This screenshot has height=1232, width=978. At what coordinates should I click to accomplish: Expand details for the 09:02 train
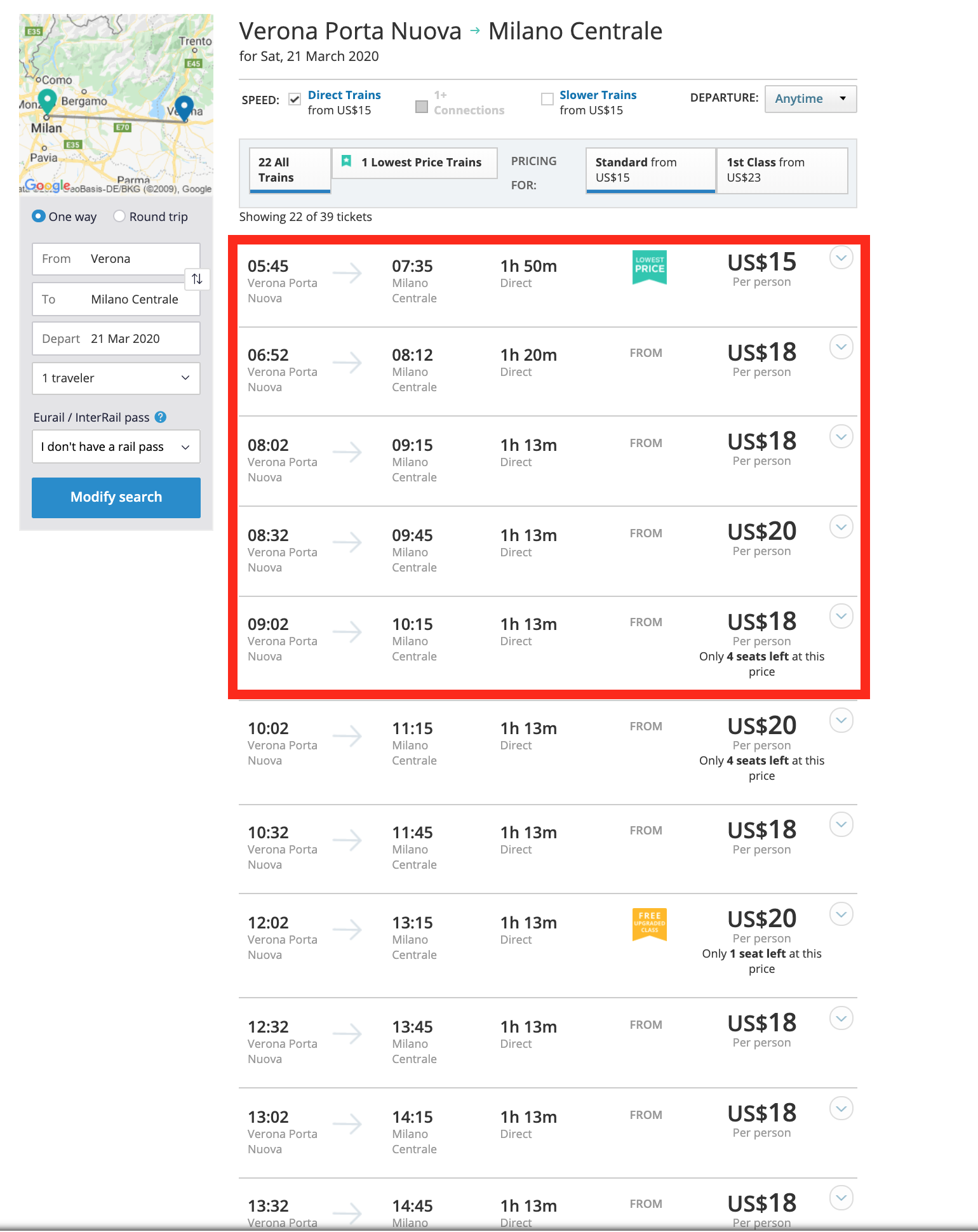coord(841,616)
